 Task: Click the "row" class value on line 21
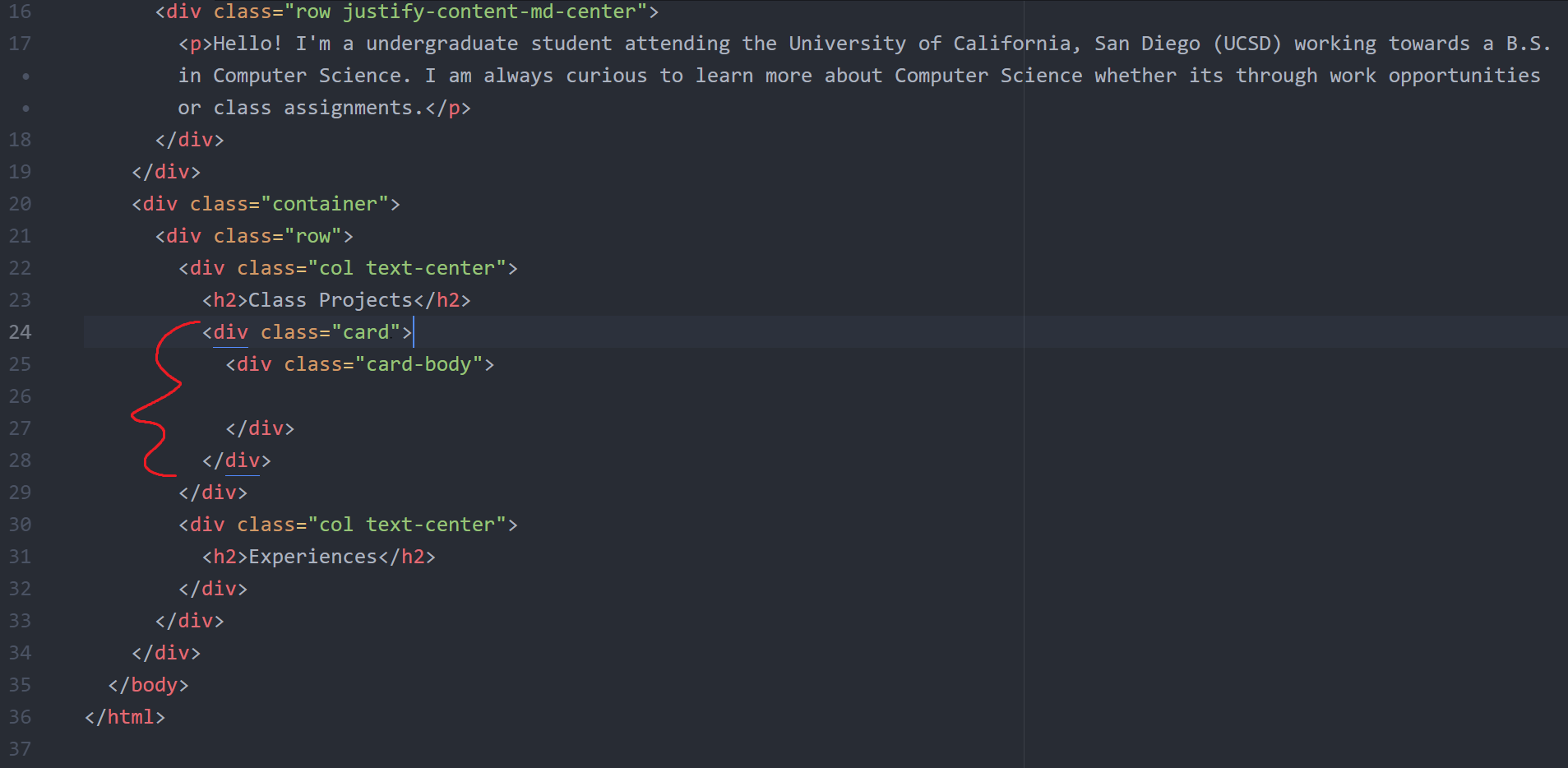312,236
